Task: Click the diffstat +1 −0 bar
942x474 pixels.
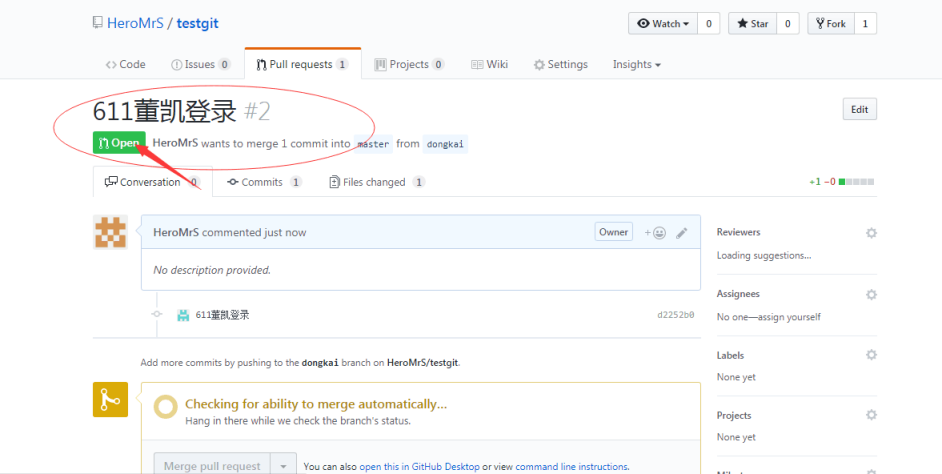Action: point(842,181)
